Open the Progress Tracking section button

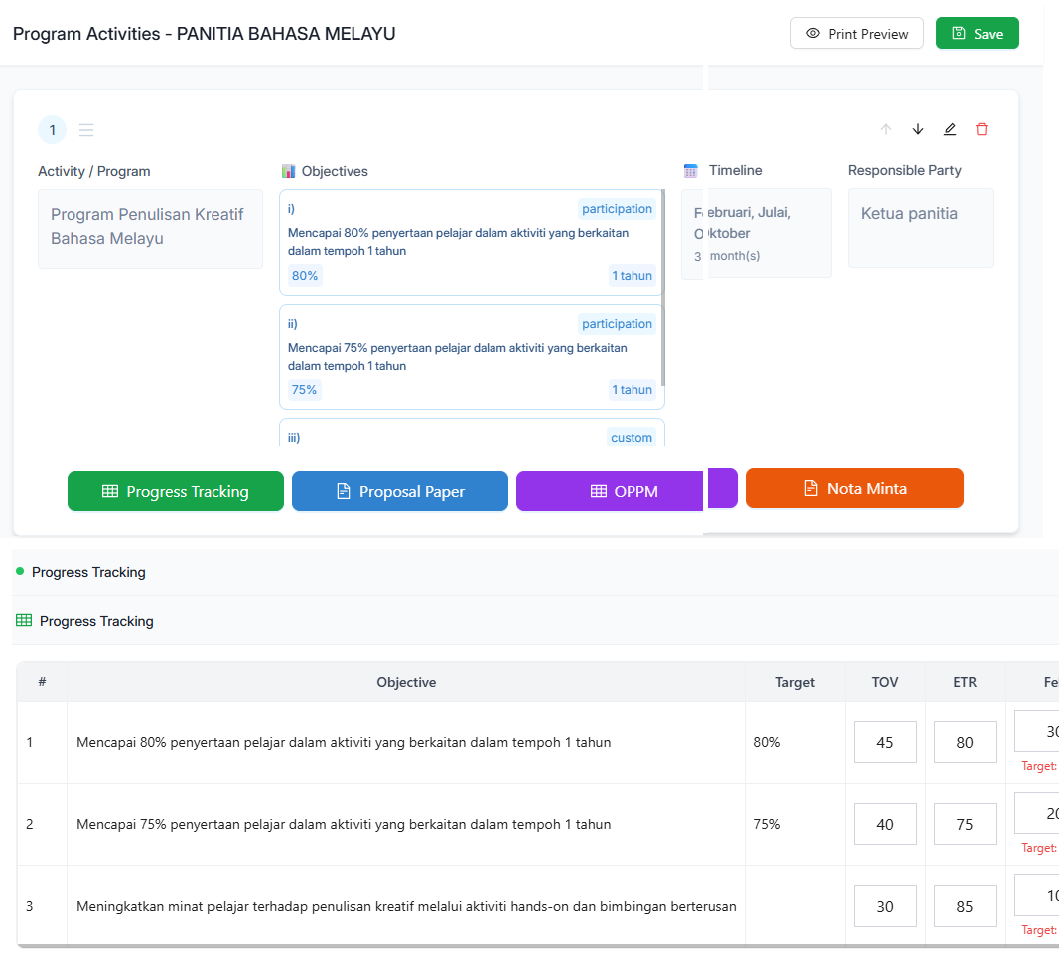175,491
